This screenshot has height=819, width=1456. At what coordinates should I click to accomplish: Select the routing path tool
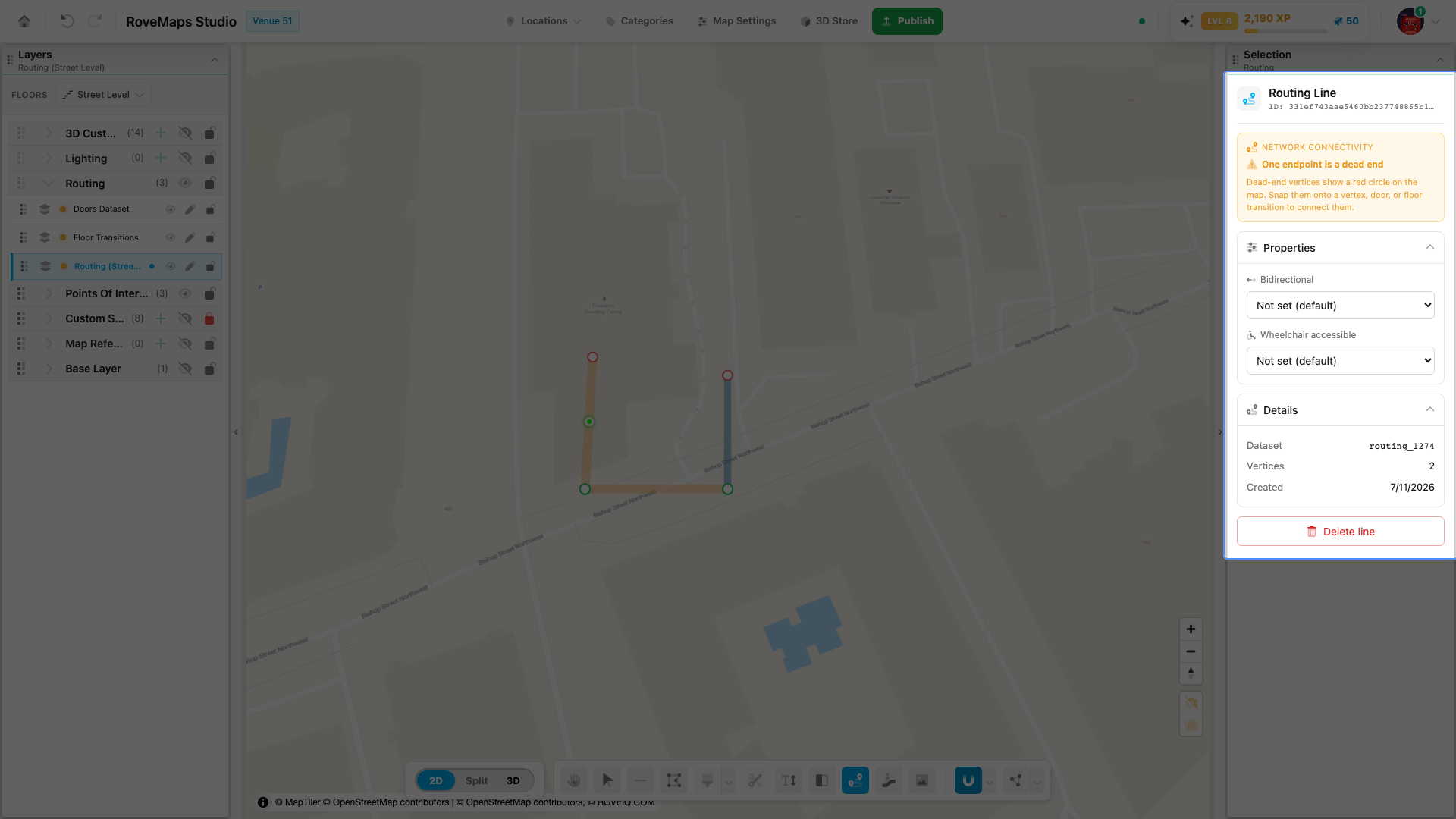coord(855,780)
